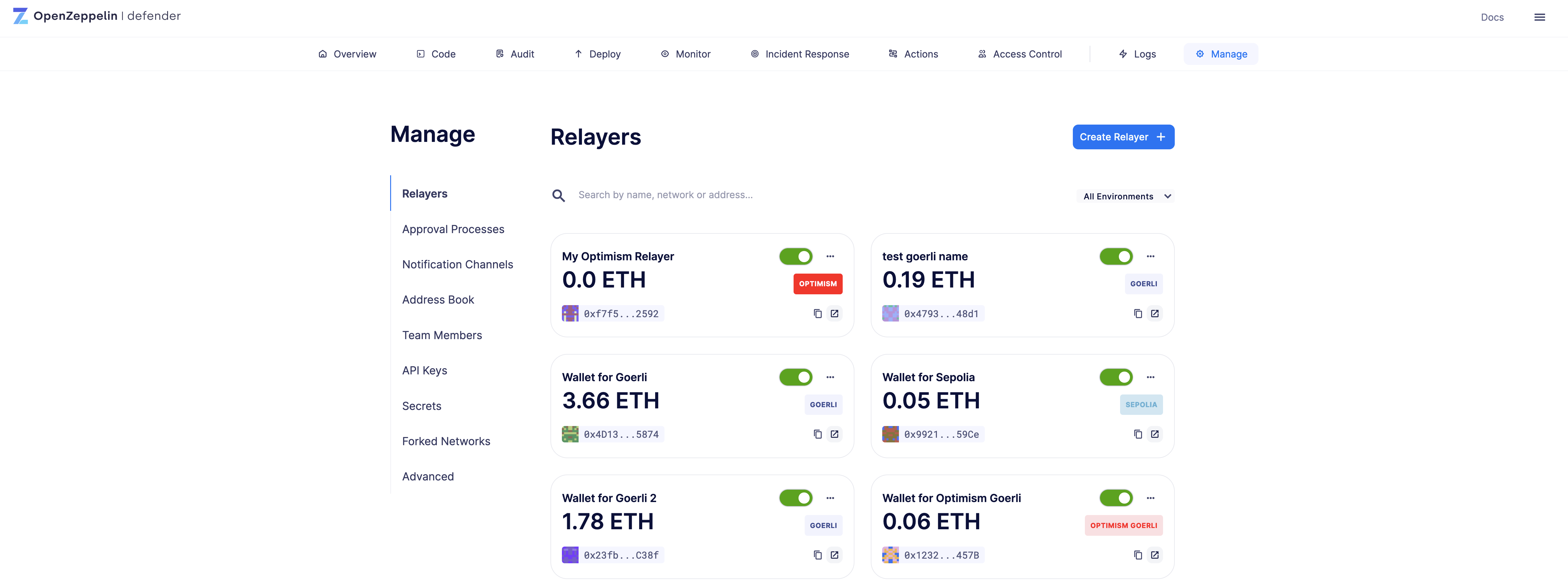
Task: Open more options for My Optimism Relayer
Action: tap(830, 257)
